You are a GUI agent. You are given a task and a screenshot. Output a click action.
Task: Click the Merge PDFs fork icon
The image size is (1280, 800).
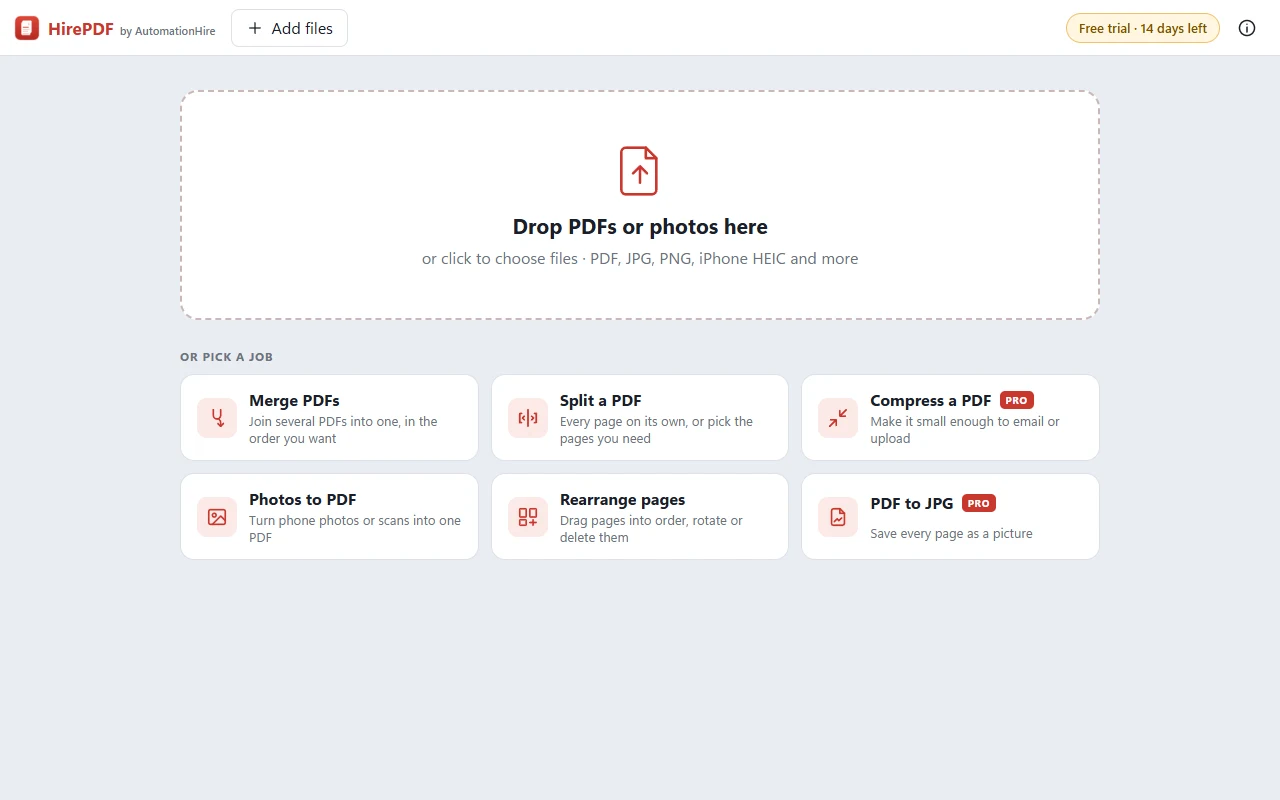[x=217, y=418]
